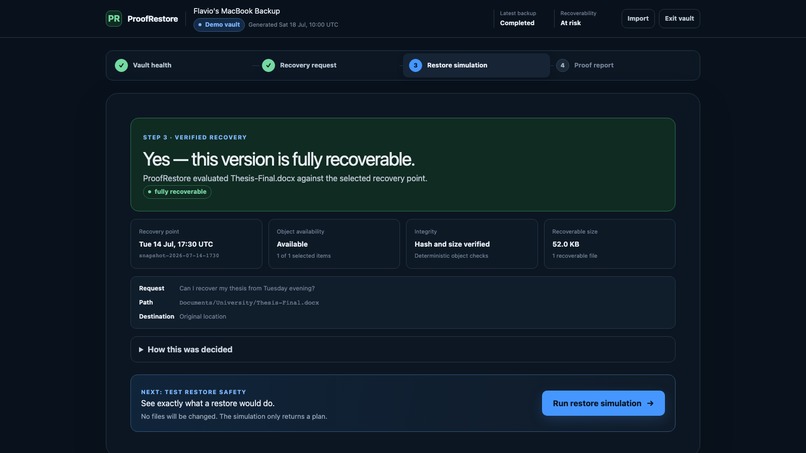
Task: Click the No files will be changed note
Action: pyautogui.click(x=234, y=416)
